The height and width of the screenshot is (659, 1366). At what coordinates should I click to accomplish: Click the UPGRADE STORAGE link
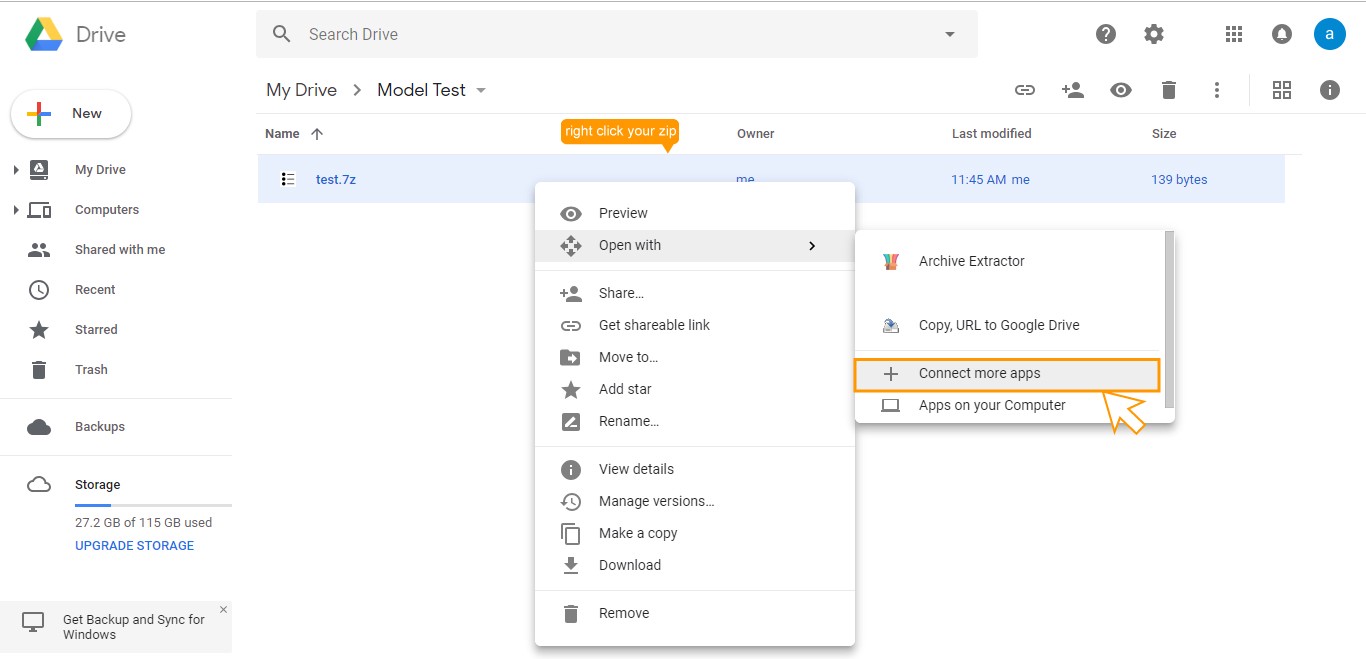click(134, 546)
